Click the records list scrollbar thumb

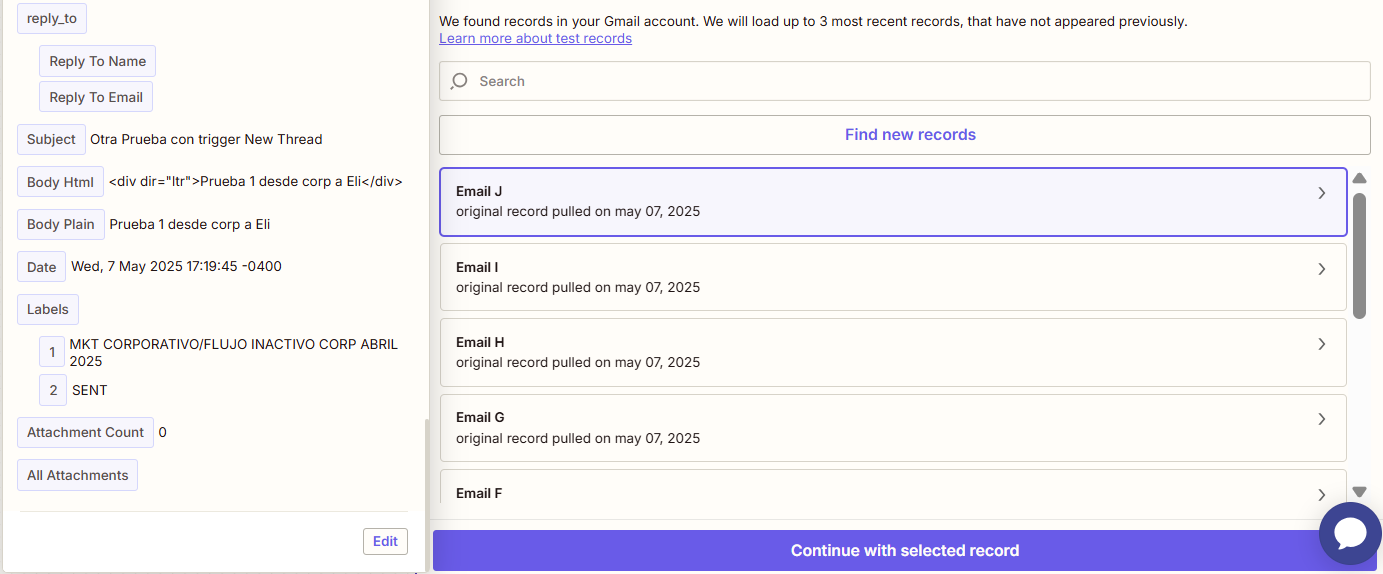coord(1360,256)
